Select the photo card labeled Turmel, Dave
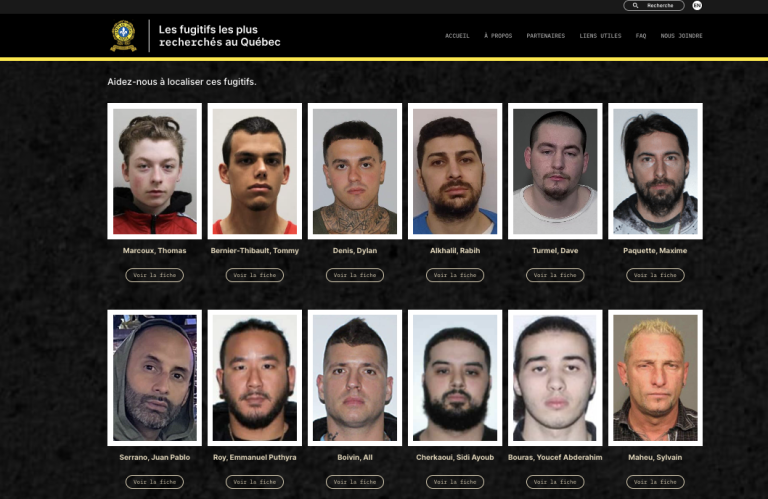Screen dimensions: 768x499 (x=555, y=171)
